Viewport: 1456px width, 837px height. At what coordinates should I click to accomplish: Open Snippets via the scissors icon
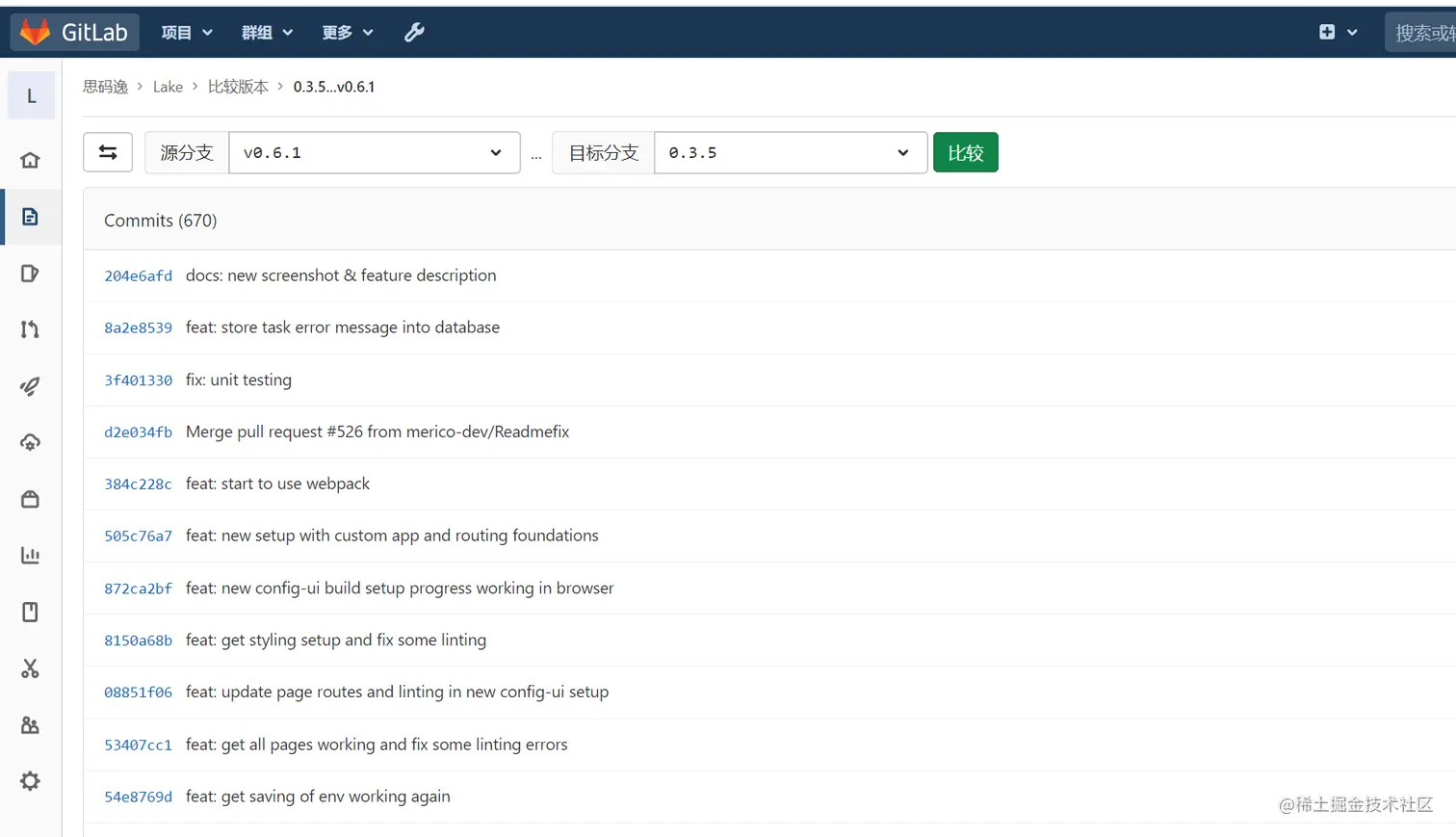(x=31, y=668)
